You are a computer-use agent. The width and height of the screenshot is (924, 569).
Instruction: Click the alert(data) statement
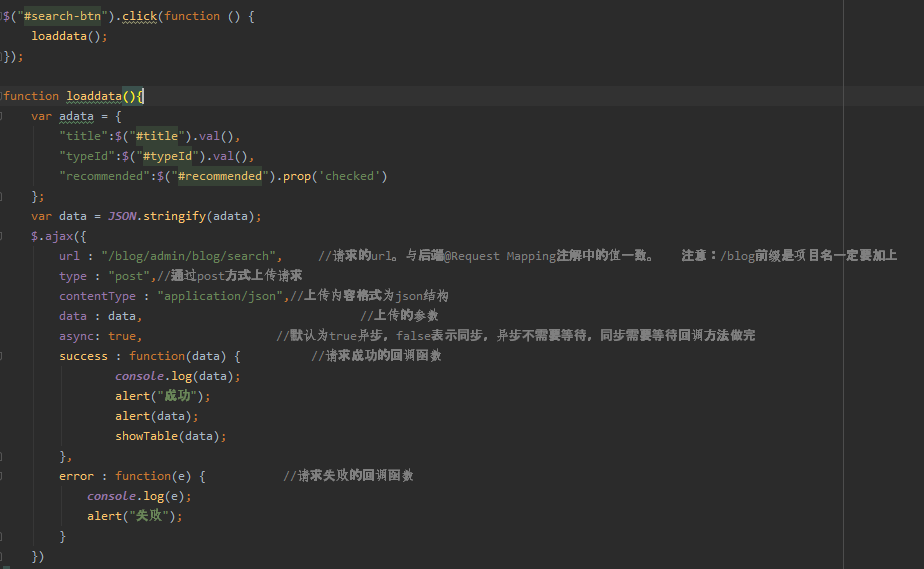tap(157, 416)
